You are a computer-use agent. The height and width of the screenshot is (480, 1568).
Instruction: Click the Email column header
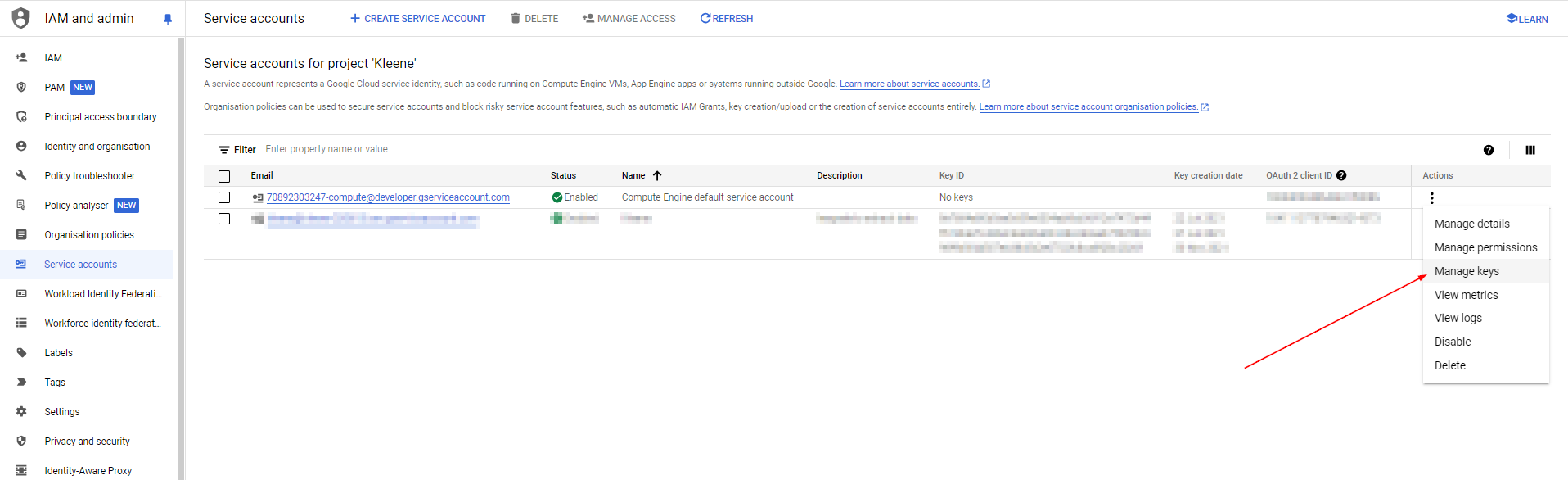262,175
